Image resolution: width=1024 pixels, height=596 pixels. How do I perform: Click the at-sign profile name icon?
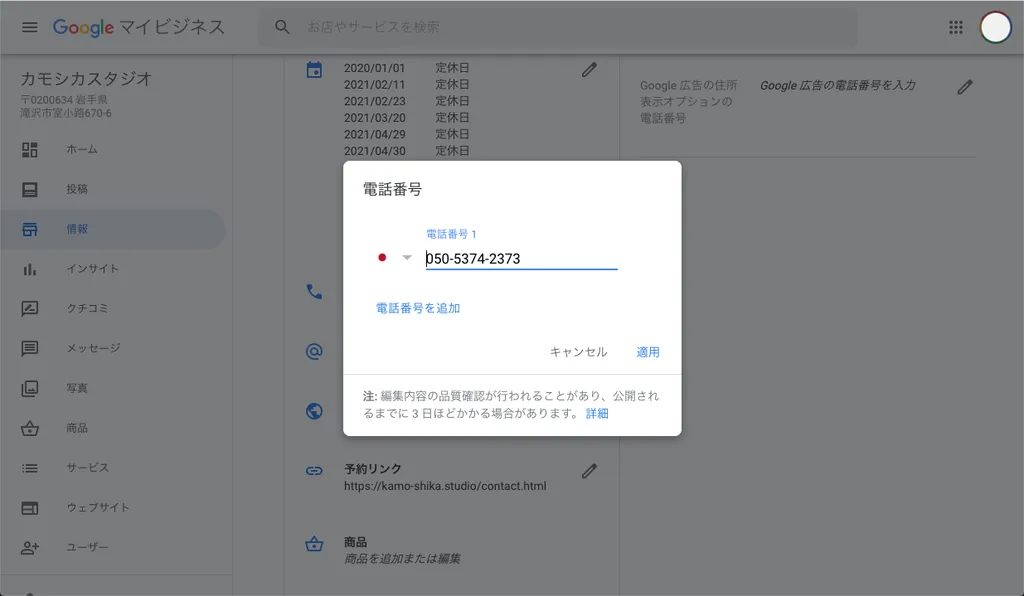tap(314, 351)
